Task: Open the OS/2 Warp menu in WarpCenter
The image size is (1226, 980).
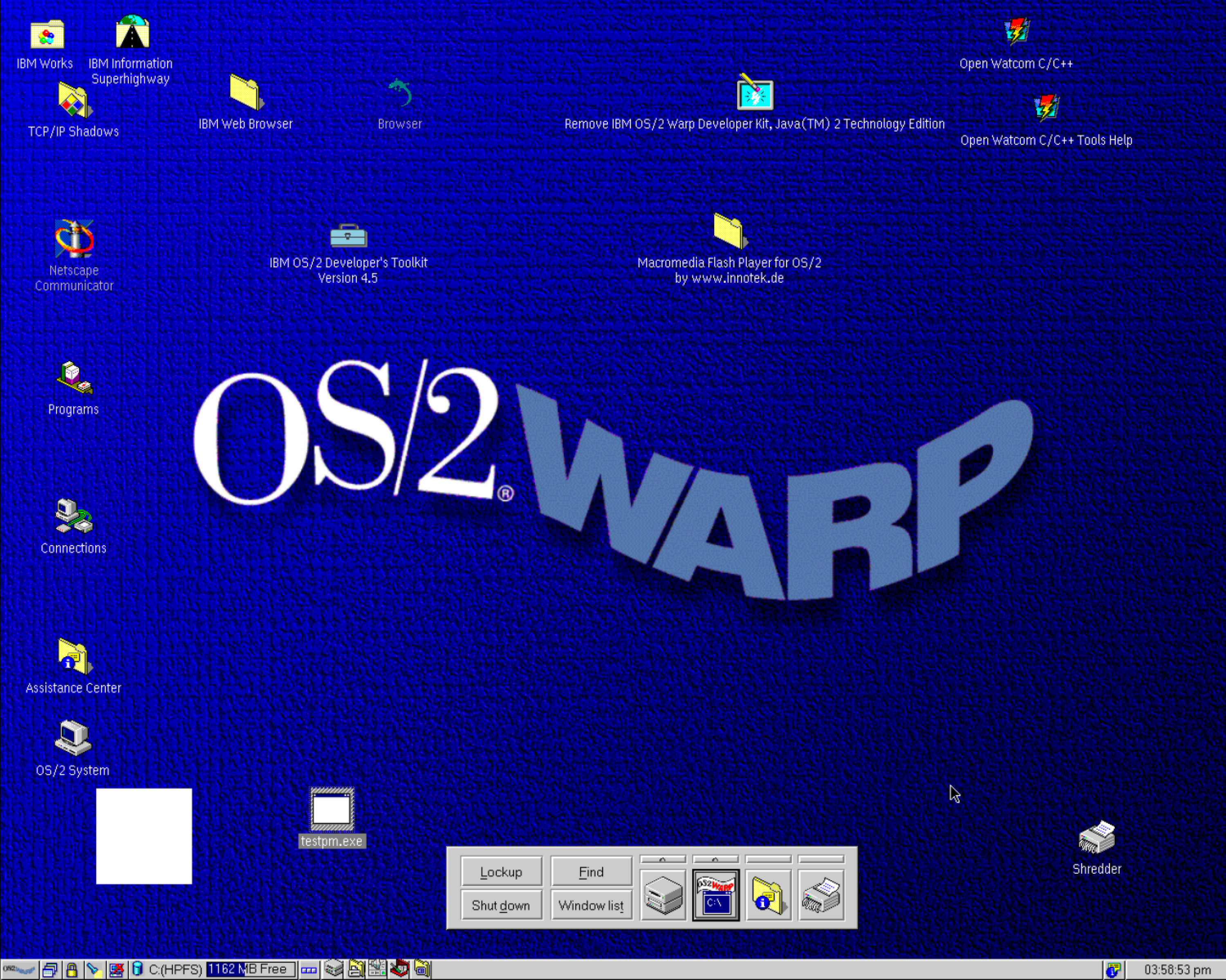Action: [x=19, y=970]
